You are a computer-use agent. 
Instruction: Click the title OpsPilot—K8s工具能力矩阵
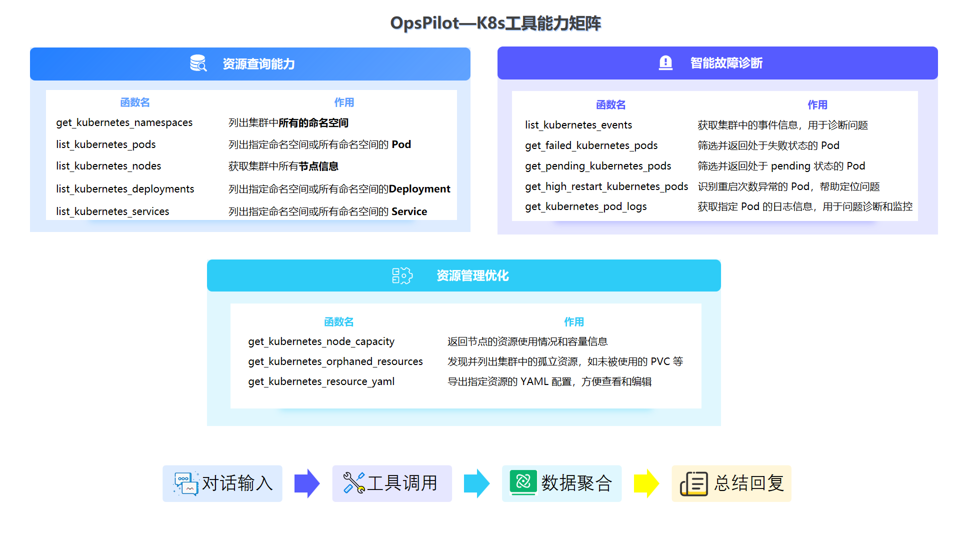coord(495,23)
